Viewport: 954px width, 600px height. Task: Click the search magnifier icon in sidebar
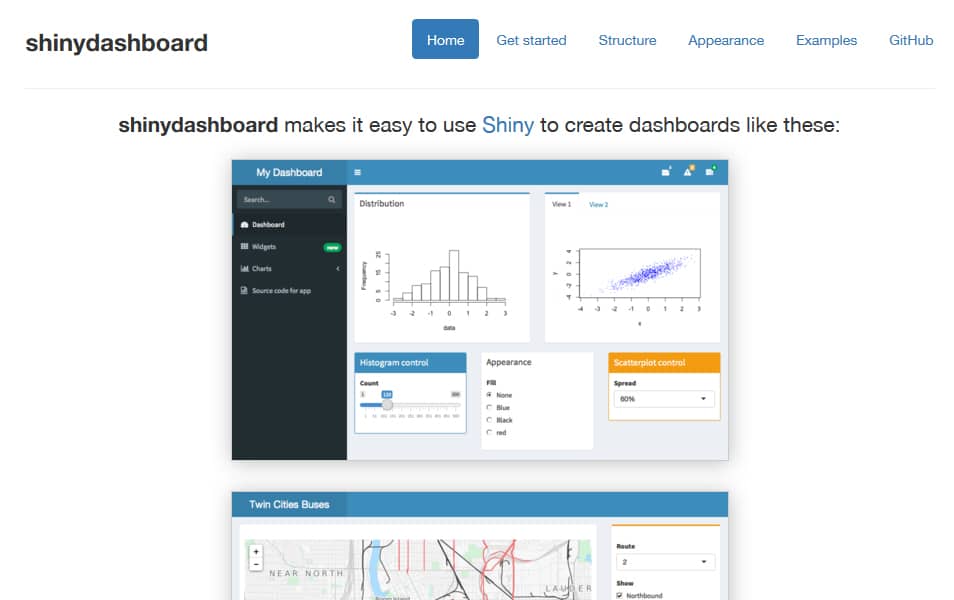pos(332,200)
